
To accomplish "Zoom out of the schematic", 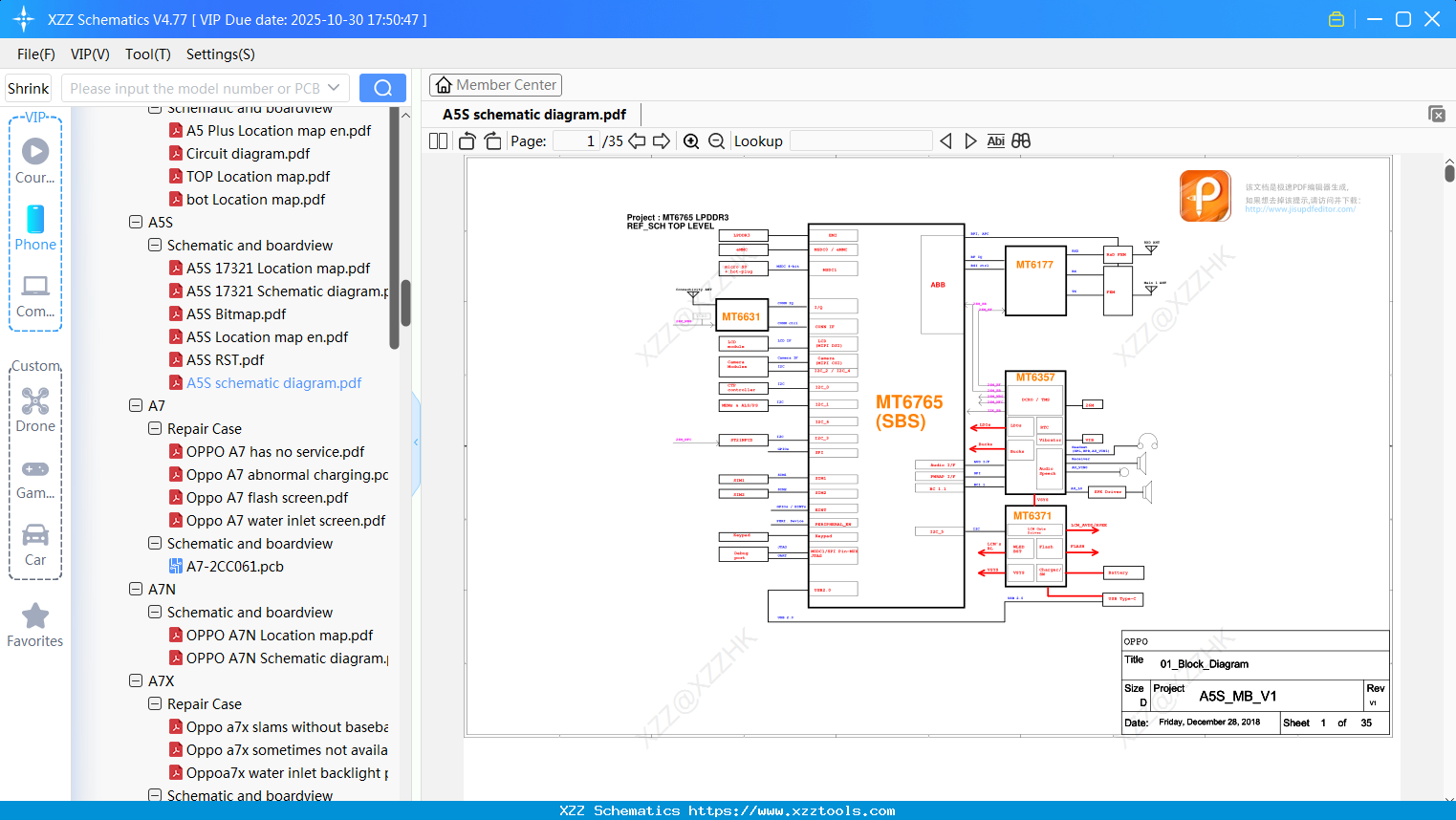I will 716,141.
